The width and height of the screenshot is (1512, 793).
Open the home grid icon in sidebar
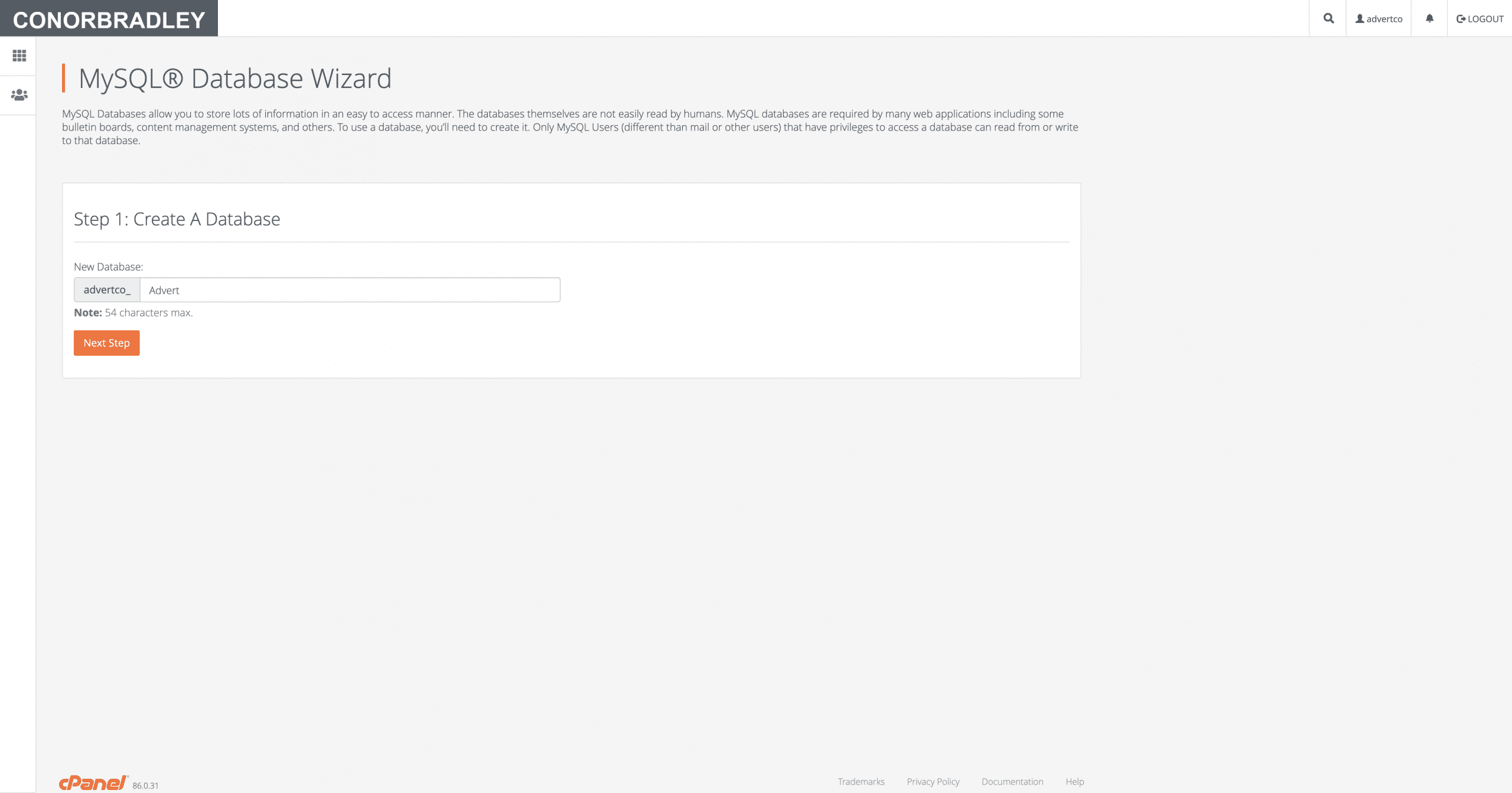point(19,56)
